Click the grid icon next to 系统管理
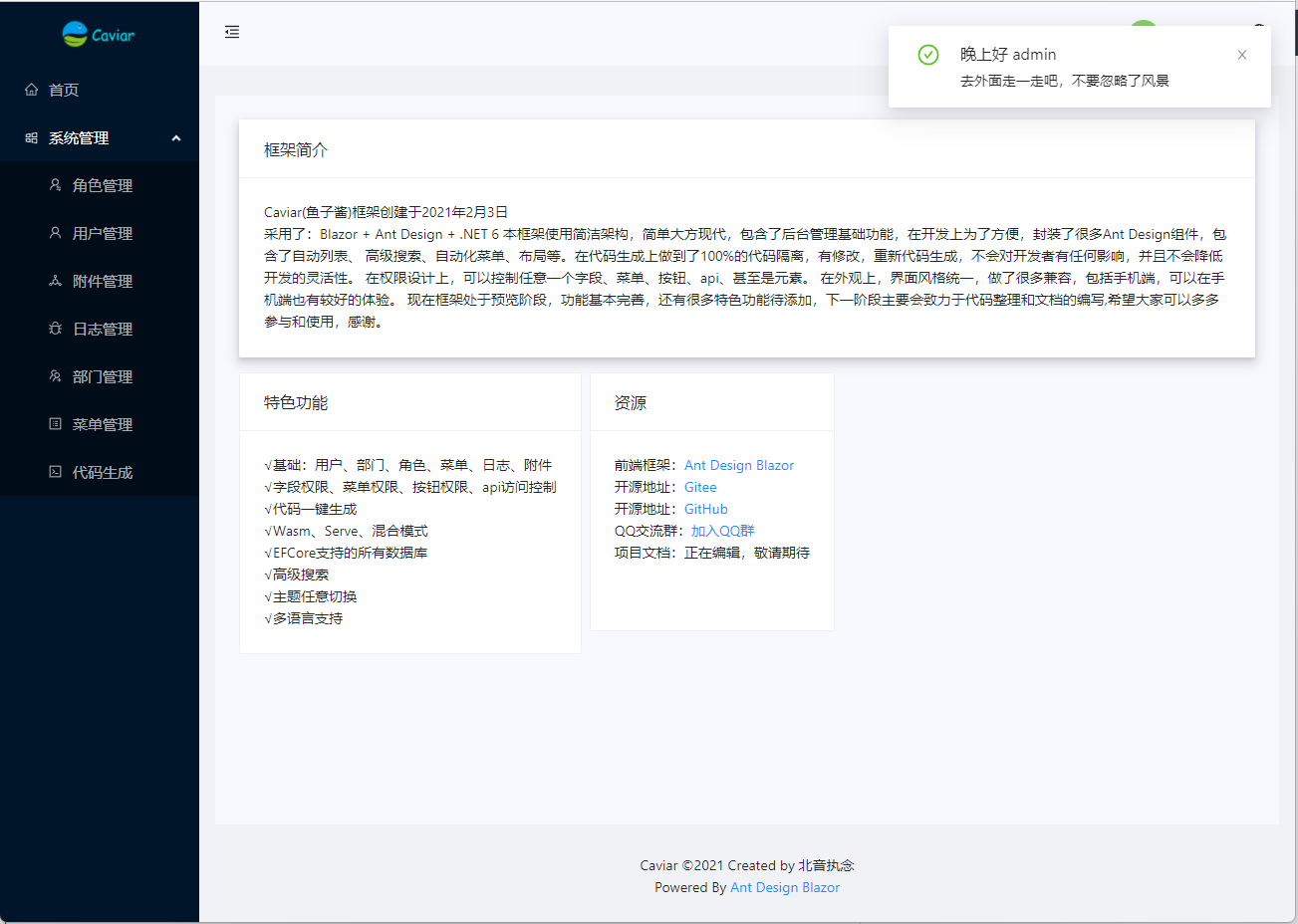The image size is (1298, 924). [31, 138]
